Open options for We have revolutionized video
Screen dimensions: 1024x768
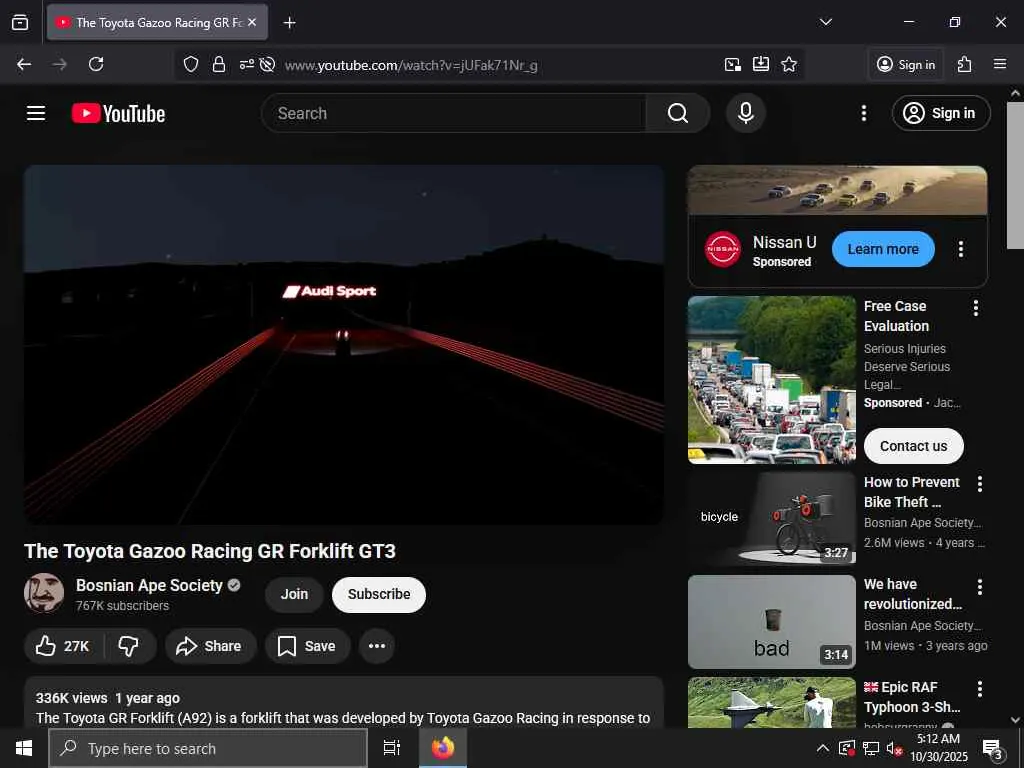point(980,586)
